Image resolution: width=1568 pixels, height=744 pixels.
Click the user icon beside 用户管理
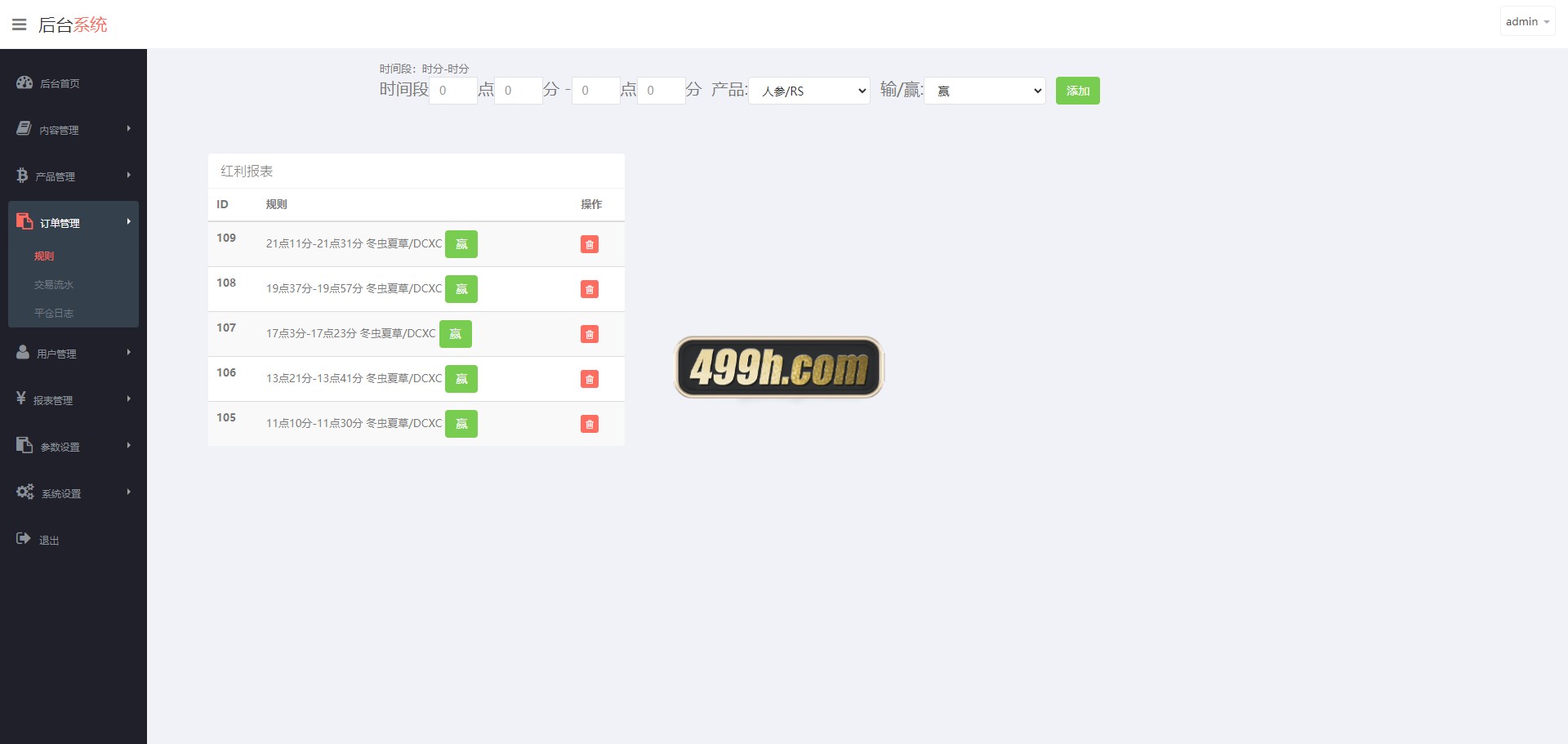tap(23, 352)
